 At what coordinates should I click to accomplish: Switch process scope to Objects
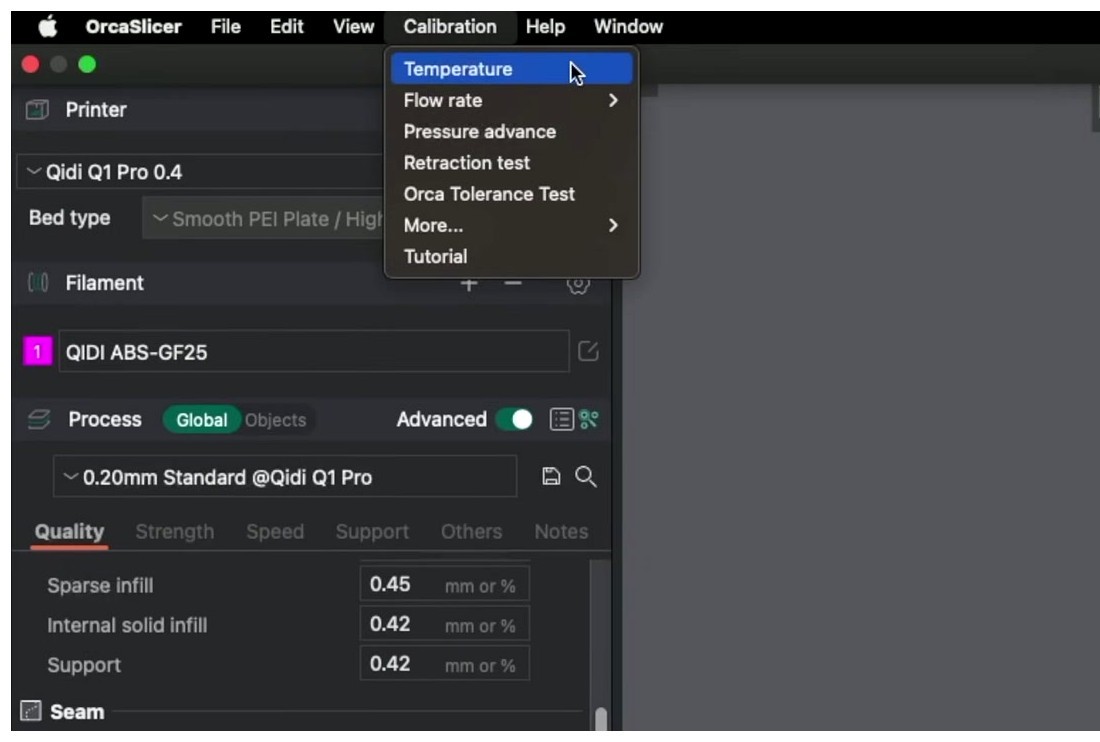(275, 419)
